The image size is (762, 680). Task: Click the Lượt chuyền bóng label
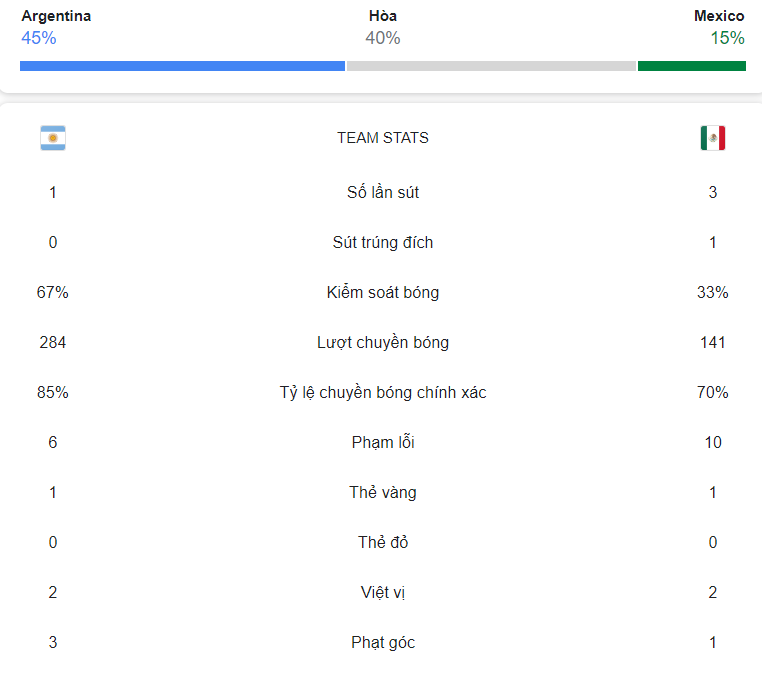(x=383, y=343)
